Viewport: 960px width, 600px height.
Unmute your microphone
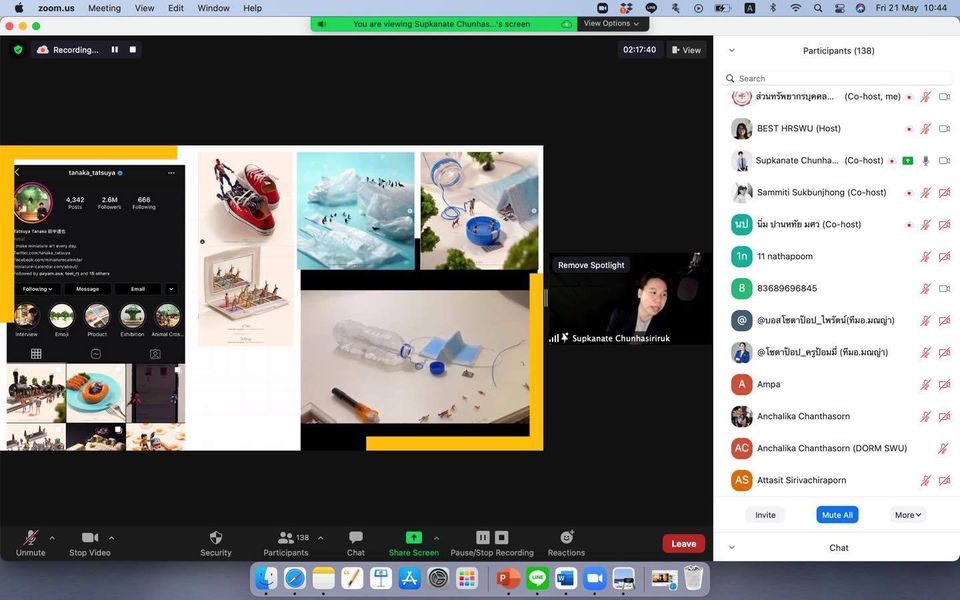coord(30,538)
